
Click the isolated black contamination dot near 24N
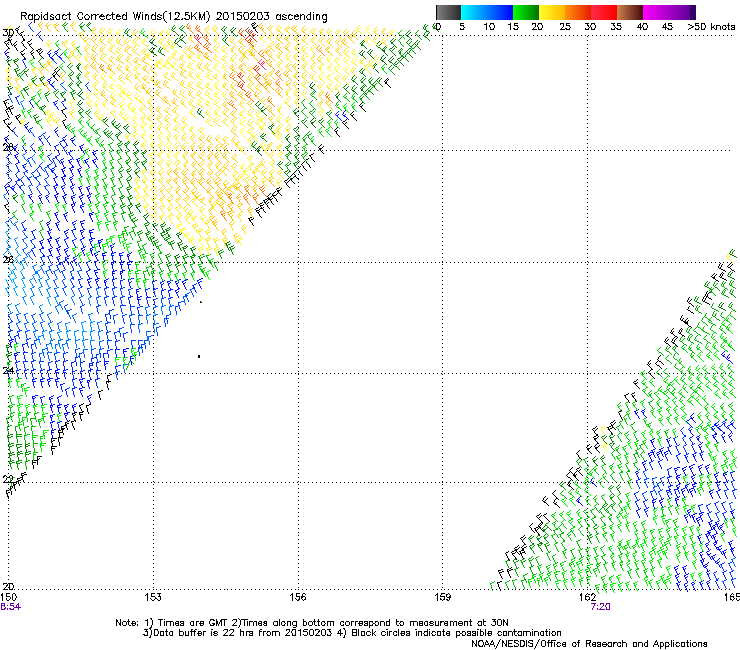[x=199, y=356]
